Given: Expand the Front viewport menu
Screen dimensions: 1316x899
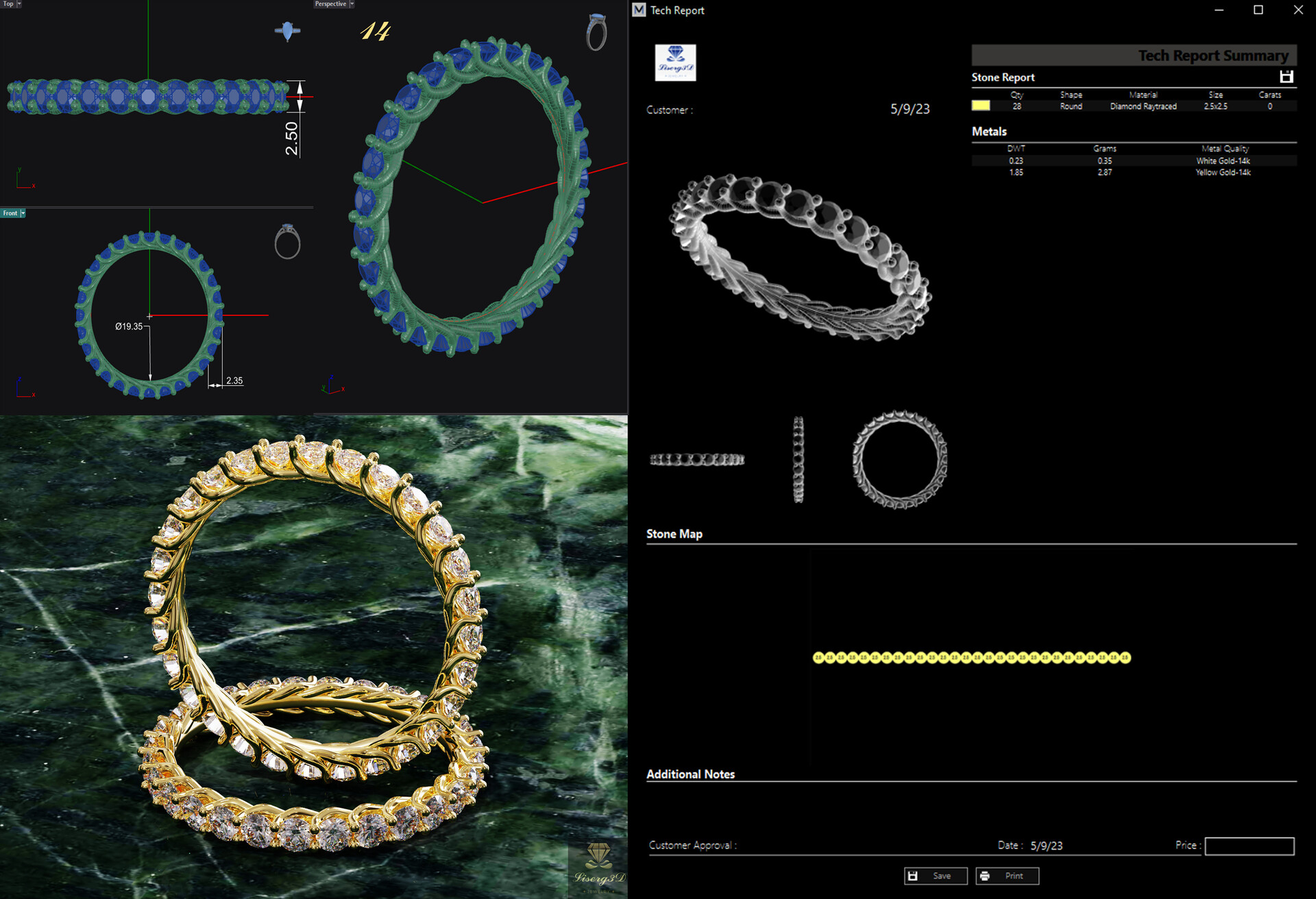Looking at the screenshot, I should pyautogui.click(x=25, y=213).
